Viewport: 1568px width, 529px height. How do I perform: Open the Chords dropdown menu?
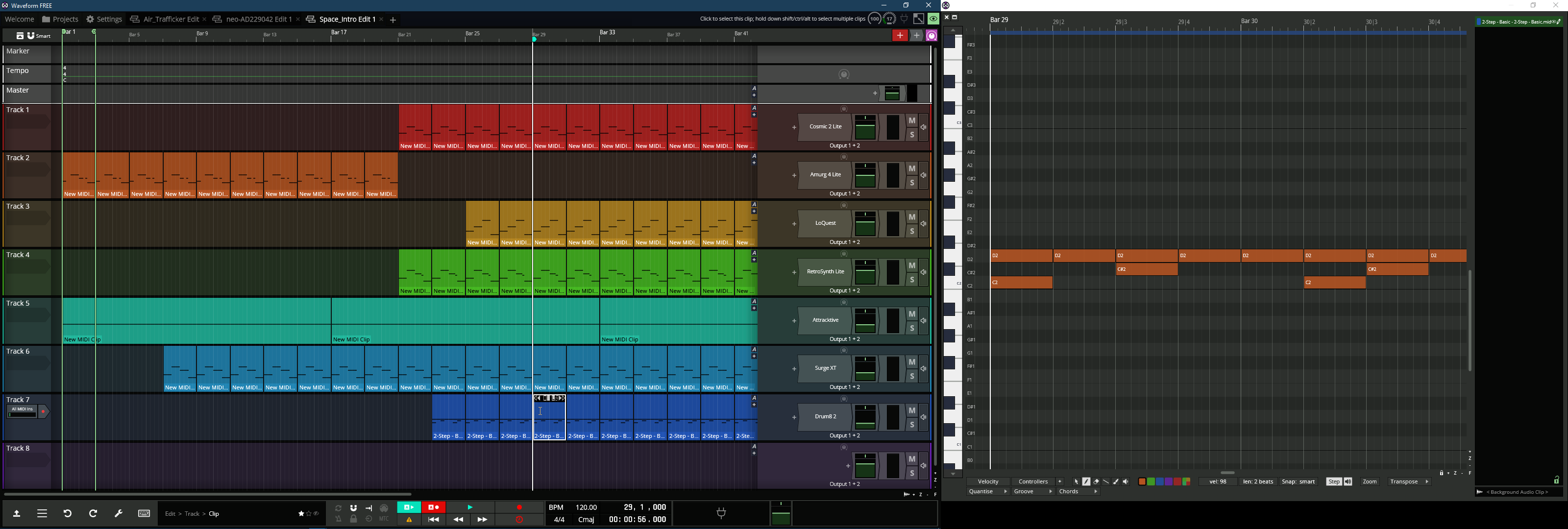[1078, 492]
